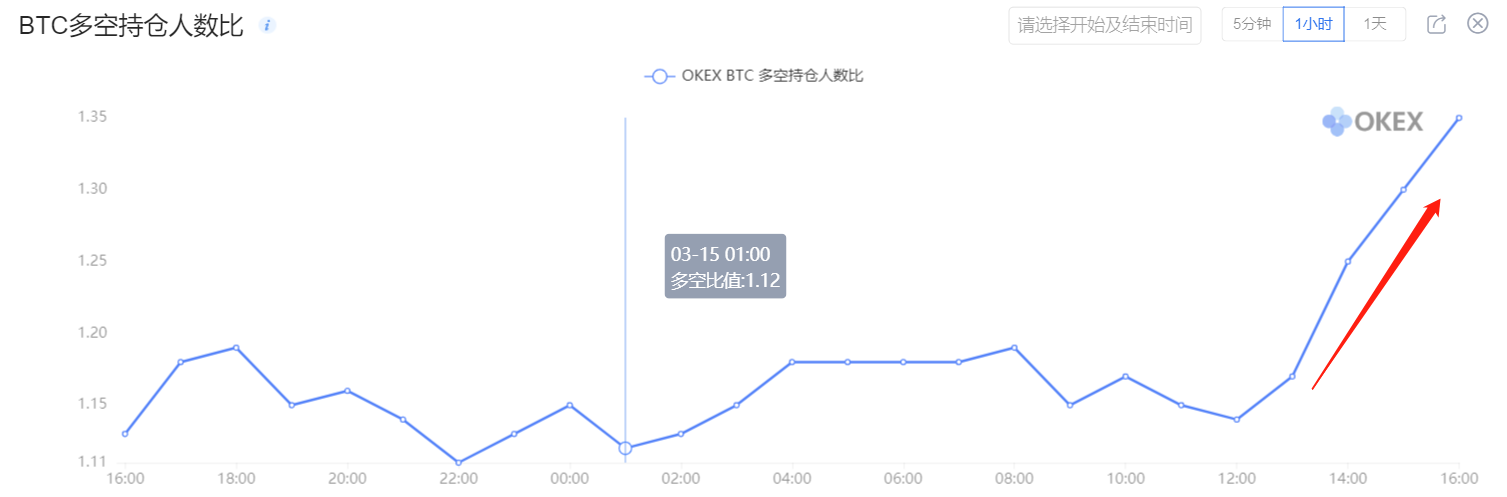
Task: Select the 1小时 interval
Action: tap(1313, 25)
